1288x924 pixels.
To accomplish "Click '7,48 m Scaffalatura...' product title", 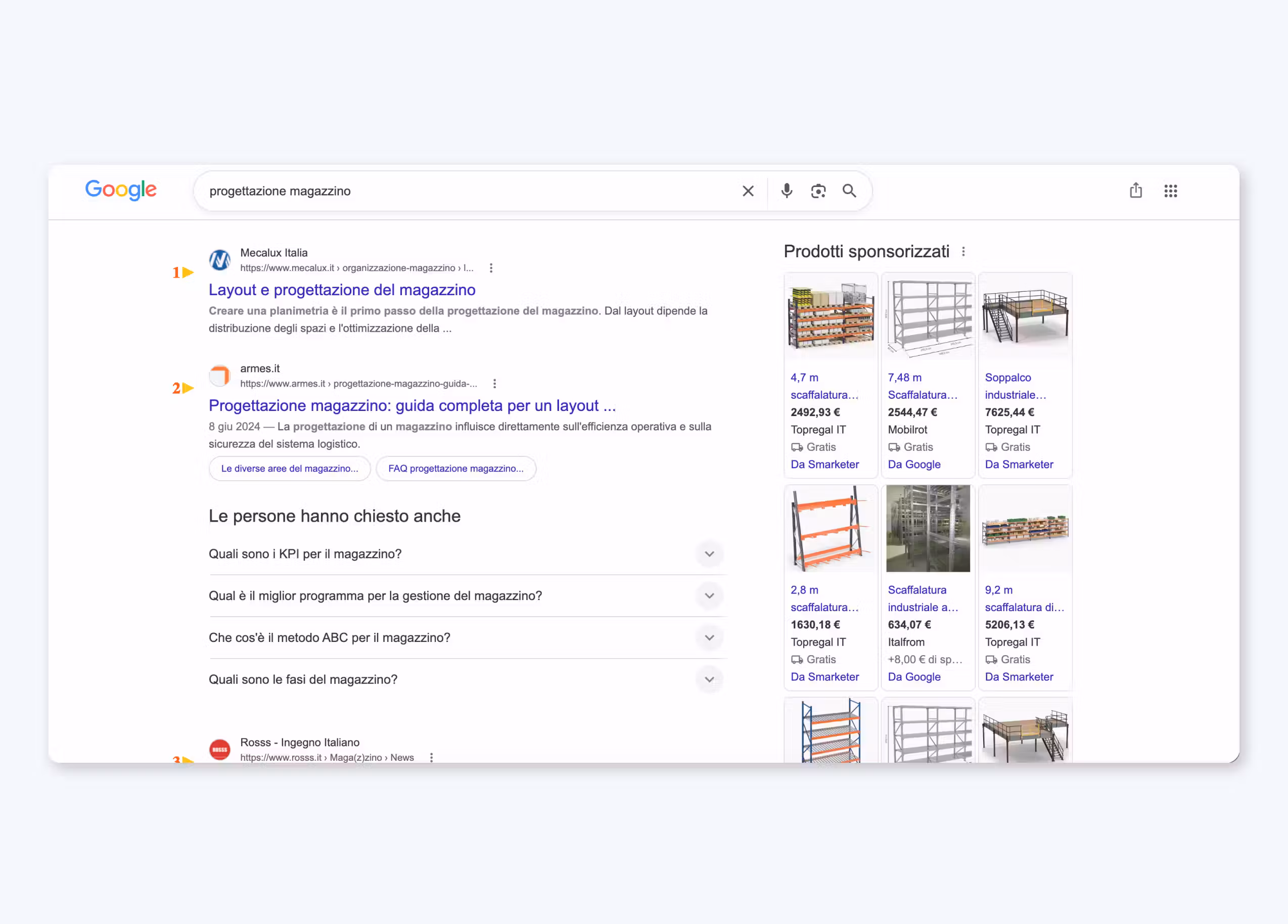I will tap(923, 386).
